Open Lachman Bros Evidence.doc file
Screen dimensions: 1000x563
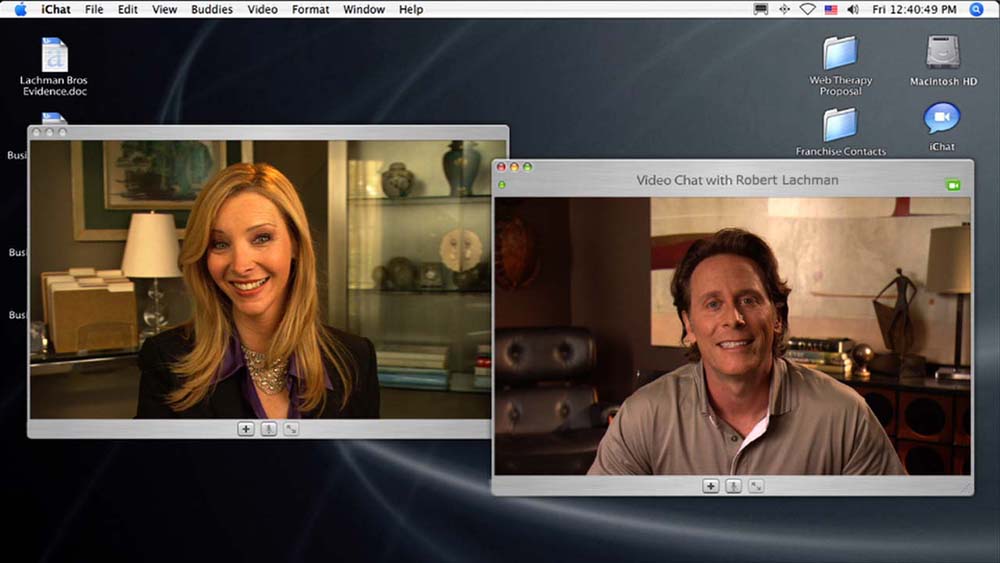[54, 56]
